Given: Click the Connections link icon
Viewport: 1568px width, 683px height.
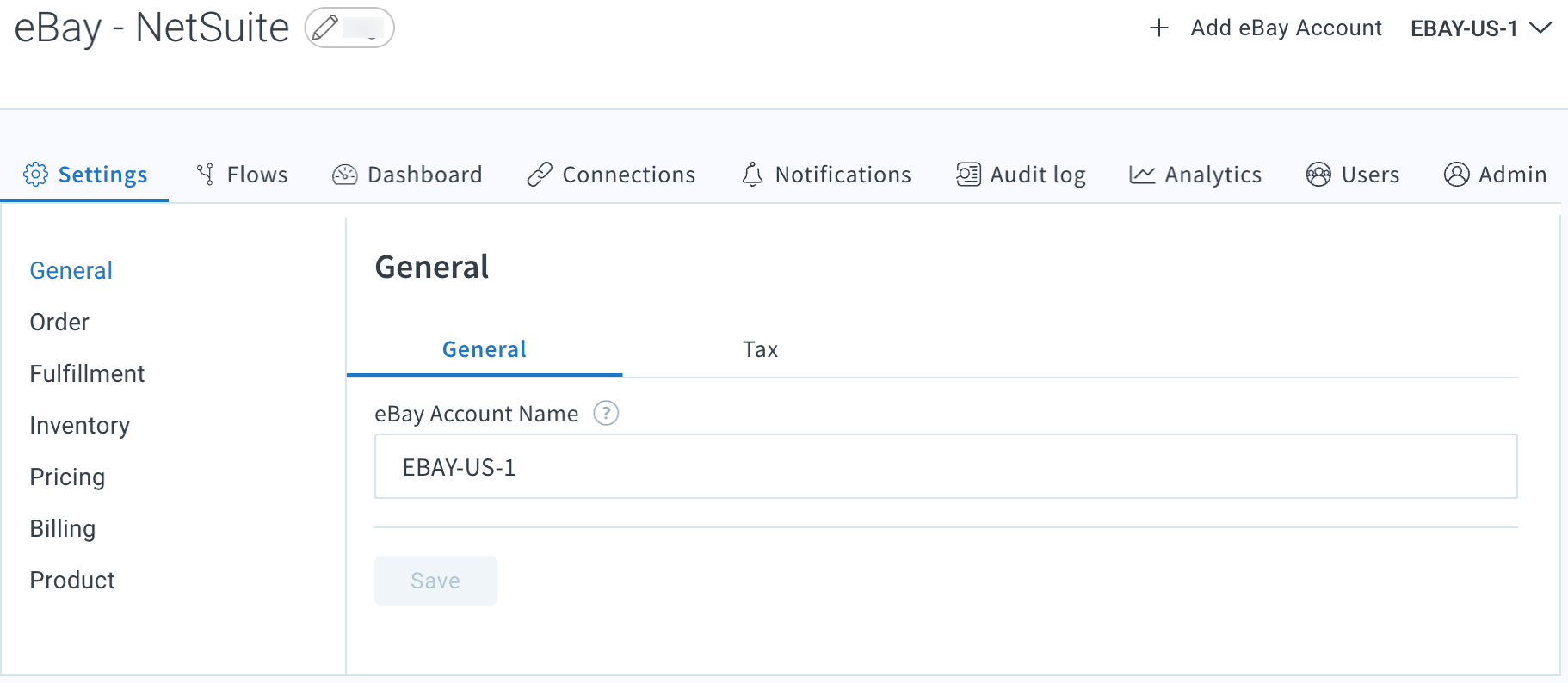Looking at the screenshot, I should (x=540, y=175).
